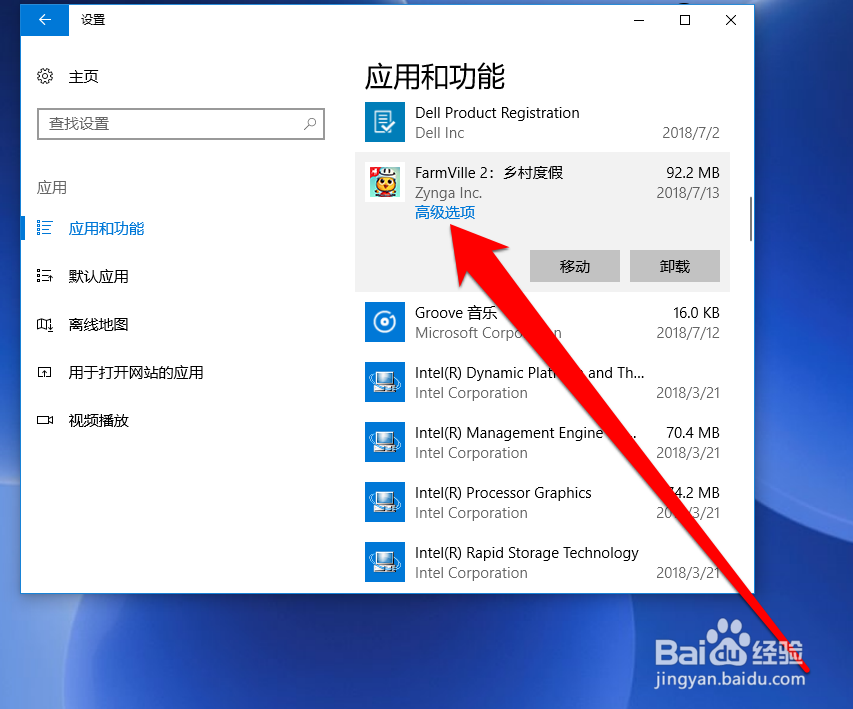Close the 设置 window

[x=731, y=20]
